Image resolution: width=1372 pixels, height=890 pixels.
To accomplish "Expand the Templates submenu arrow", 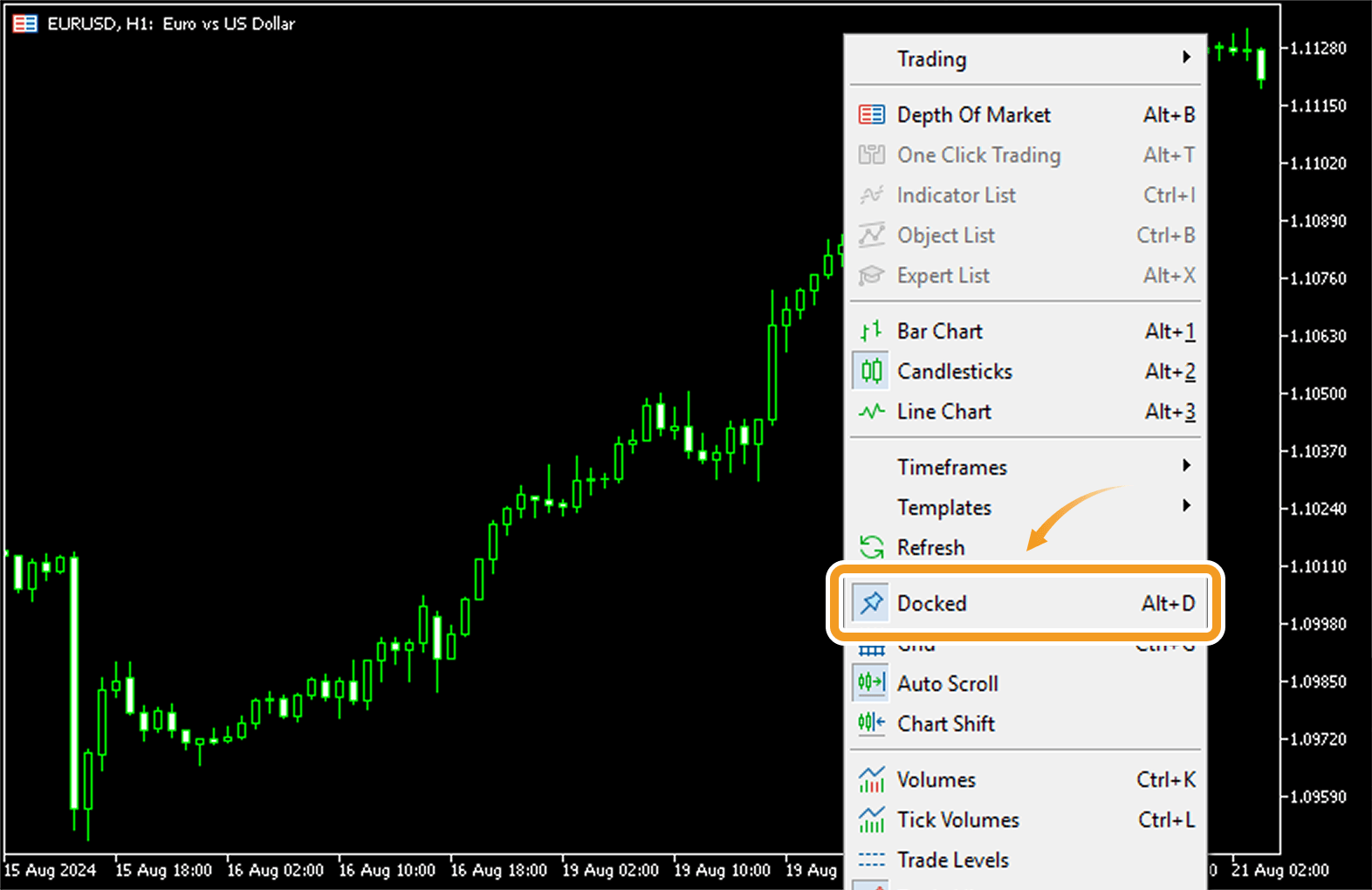I will pyautogui.click(x=1186, y=506).
